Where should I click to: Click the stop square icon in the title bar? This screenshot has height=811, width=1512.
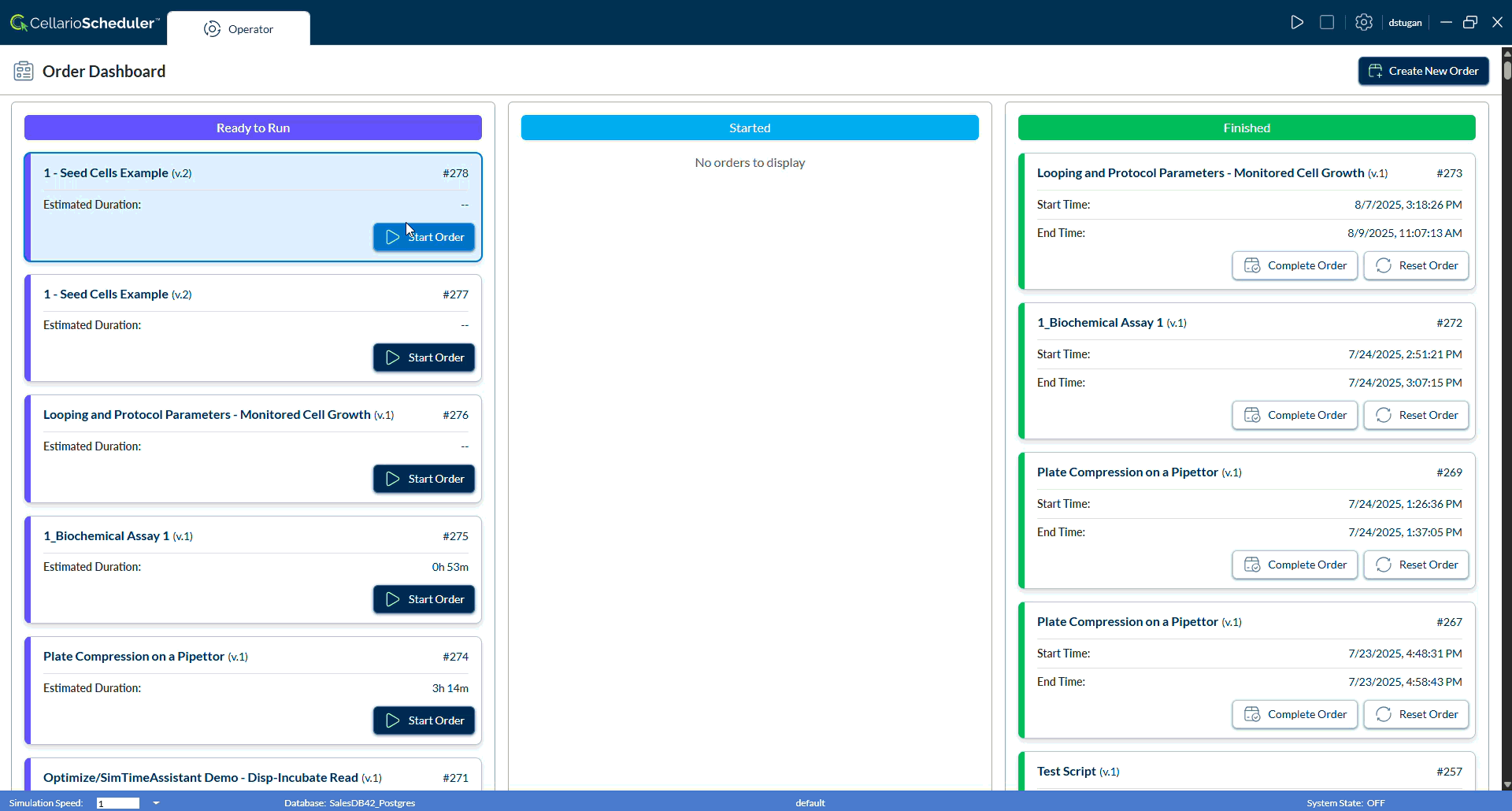(x=1327, y=22)
